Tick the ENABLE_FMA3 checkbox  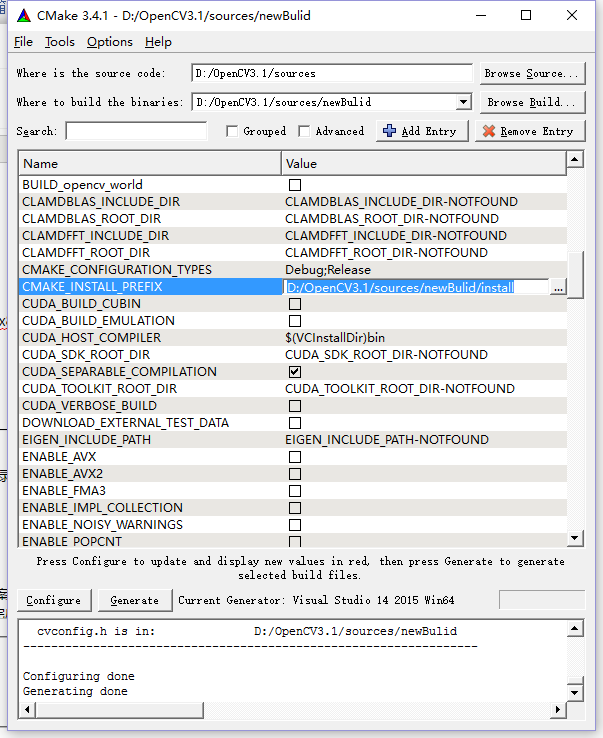point(295,490)
